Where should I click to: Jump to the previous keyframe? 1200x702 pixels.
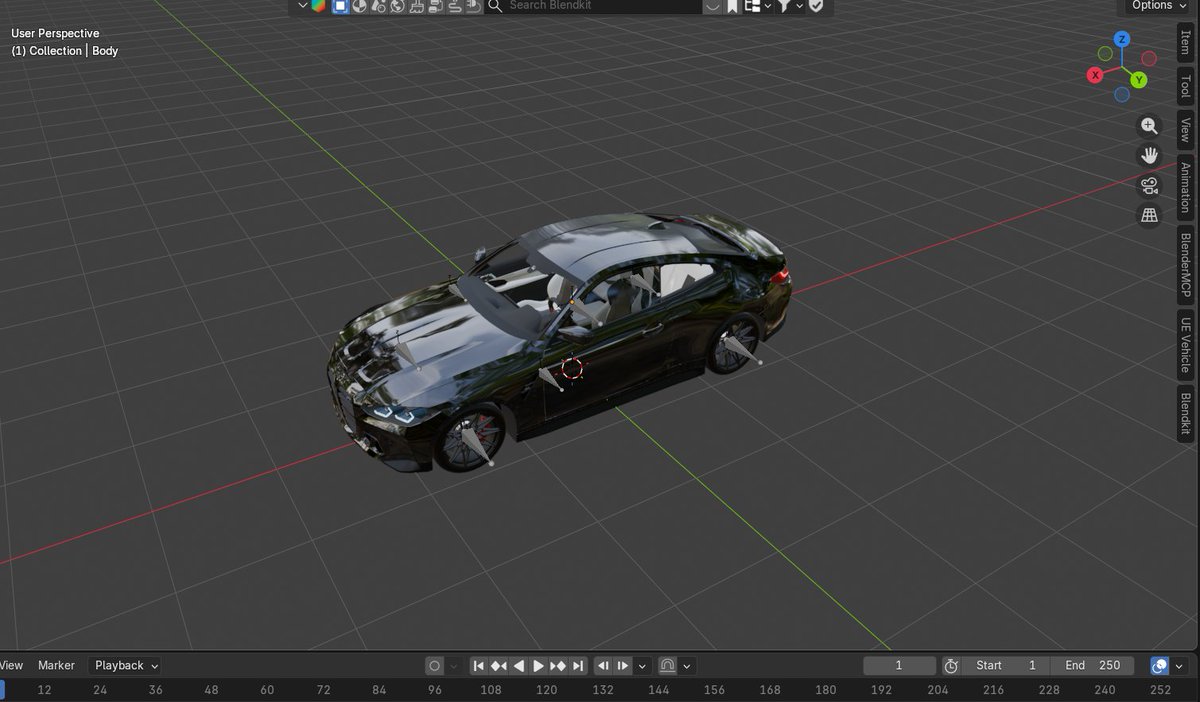coord(498,666)
